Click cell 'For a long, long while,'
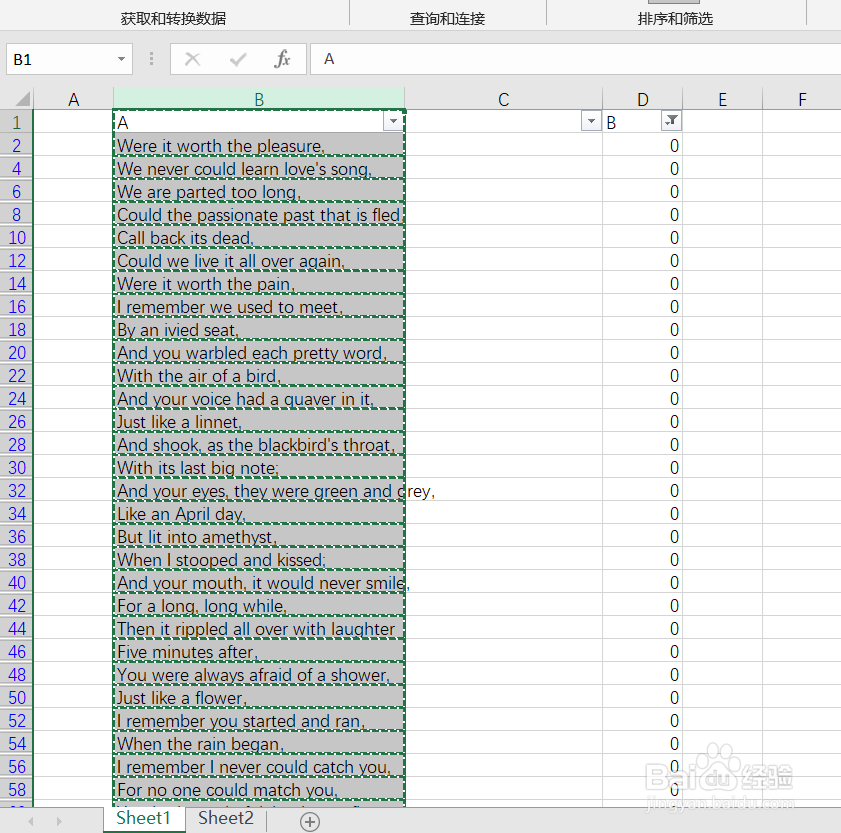 [259, 606]
